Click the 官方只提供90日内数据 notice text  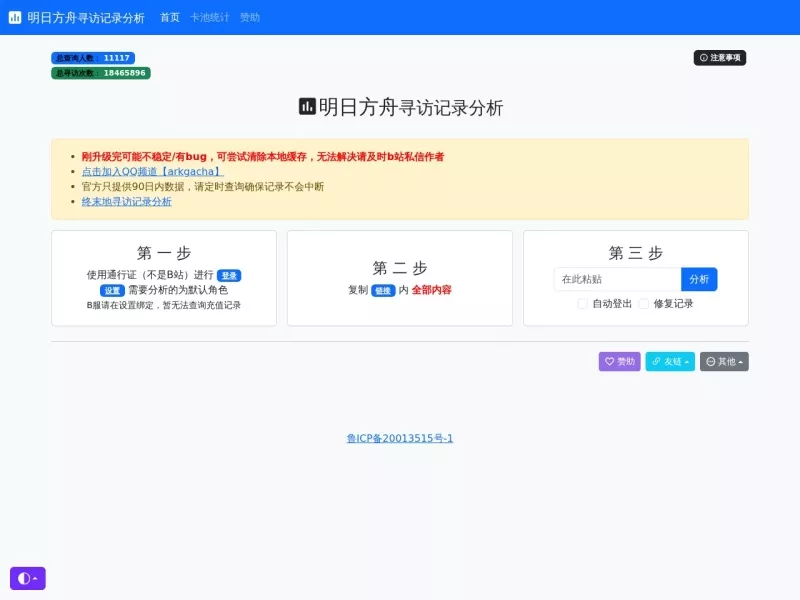coord(203,187)
